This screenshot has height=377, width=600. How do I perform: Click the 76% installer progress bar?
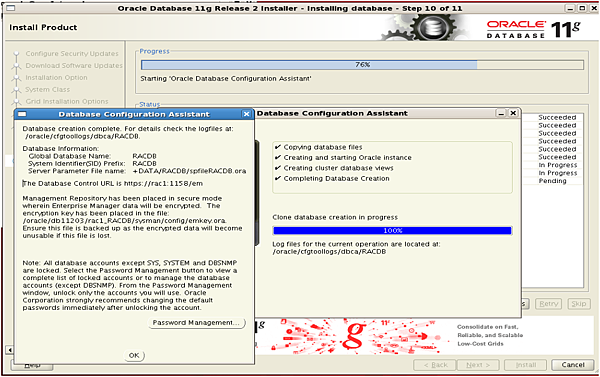pos(362,65)
